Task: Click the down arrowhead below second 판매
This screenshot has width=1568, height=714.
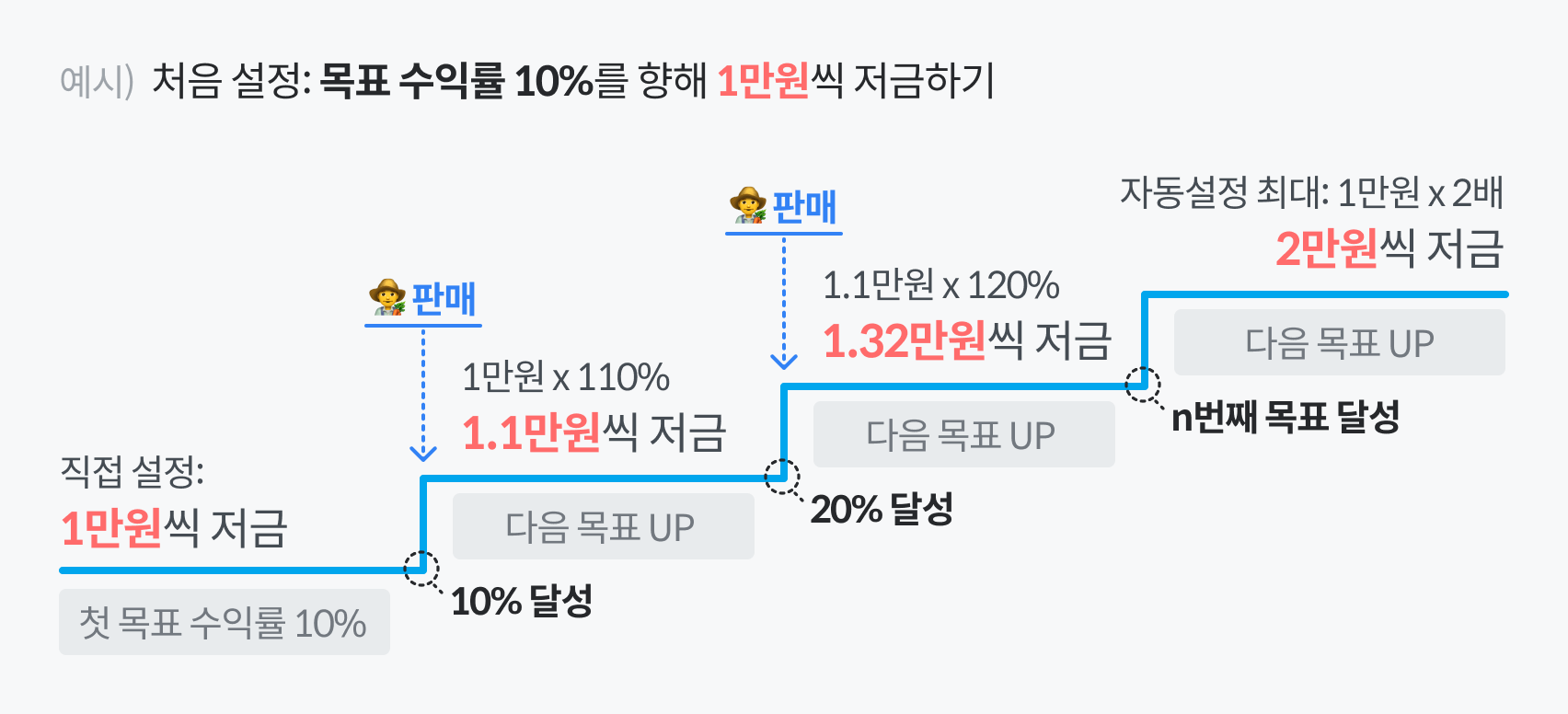Action: tap(784, 361)
